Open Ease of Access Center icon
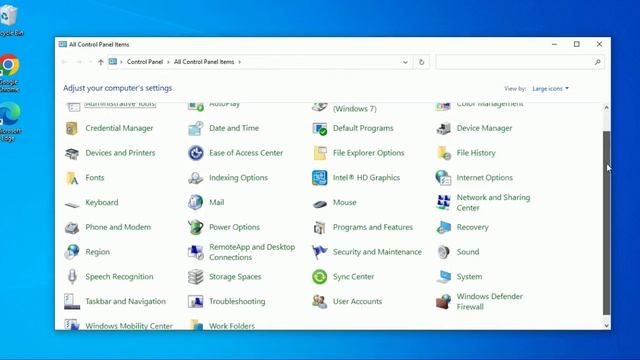Image resolution: width=640 pixels, height=360 pixels. tap(196, 153)
